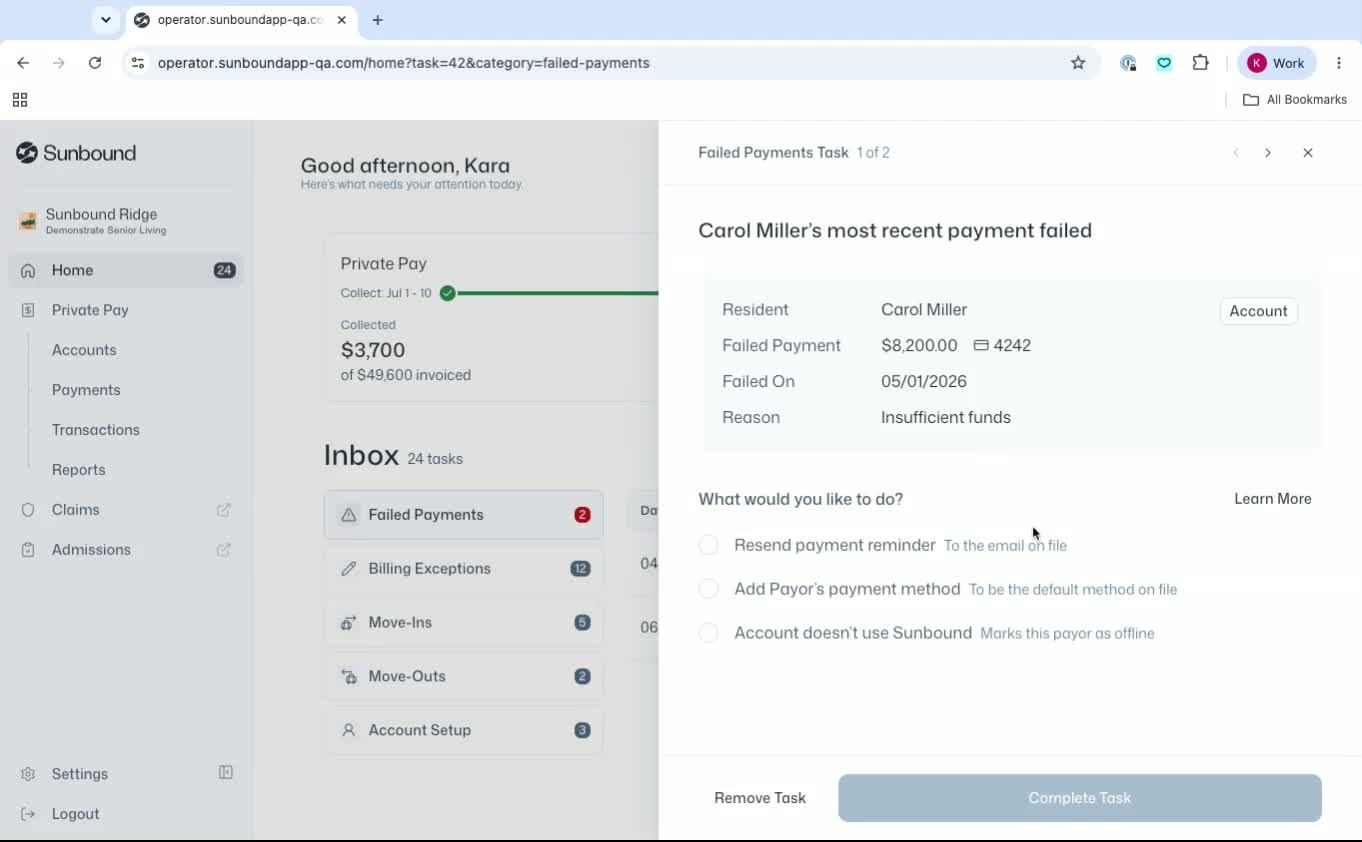Go to next failed payments task arrow
The height and width of the screenshot is (842, 1362).
click(x=1268, y=153)
